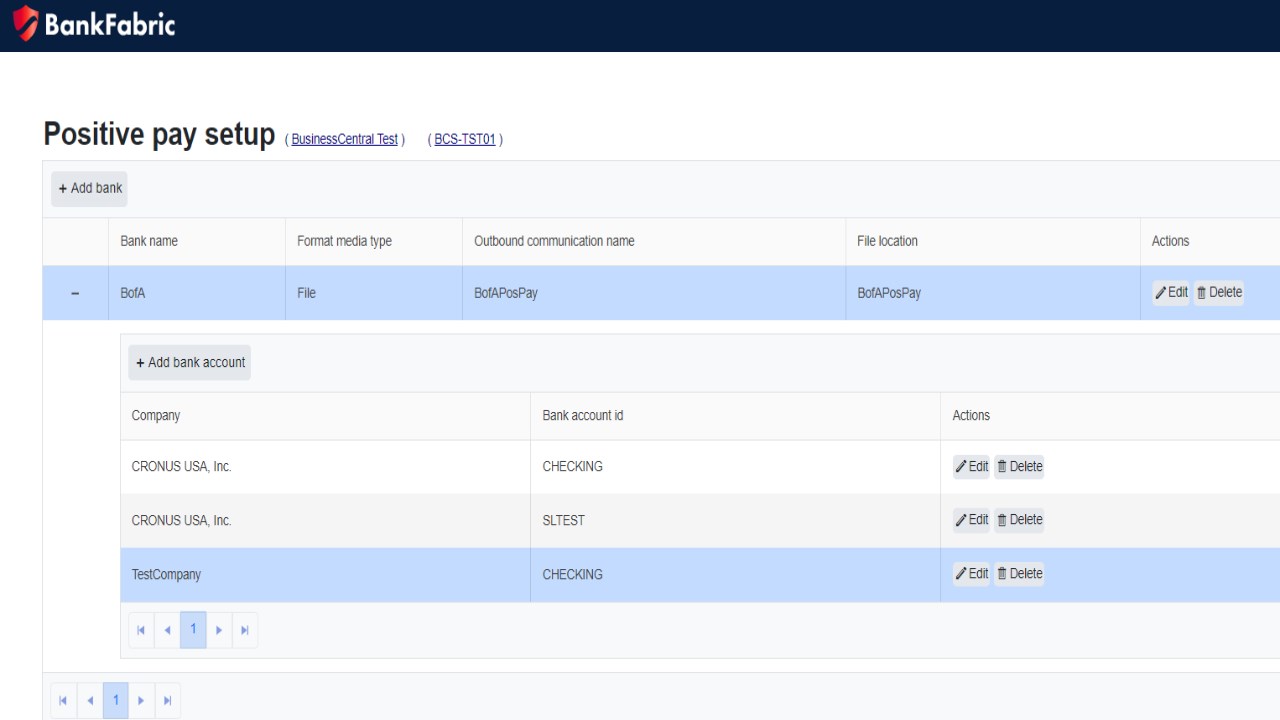Select page 1 in banks pager

(x=115, y=700)
